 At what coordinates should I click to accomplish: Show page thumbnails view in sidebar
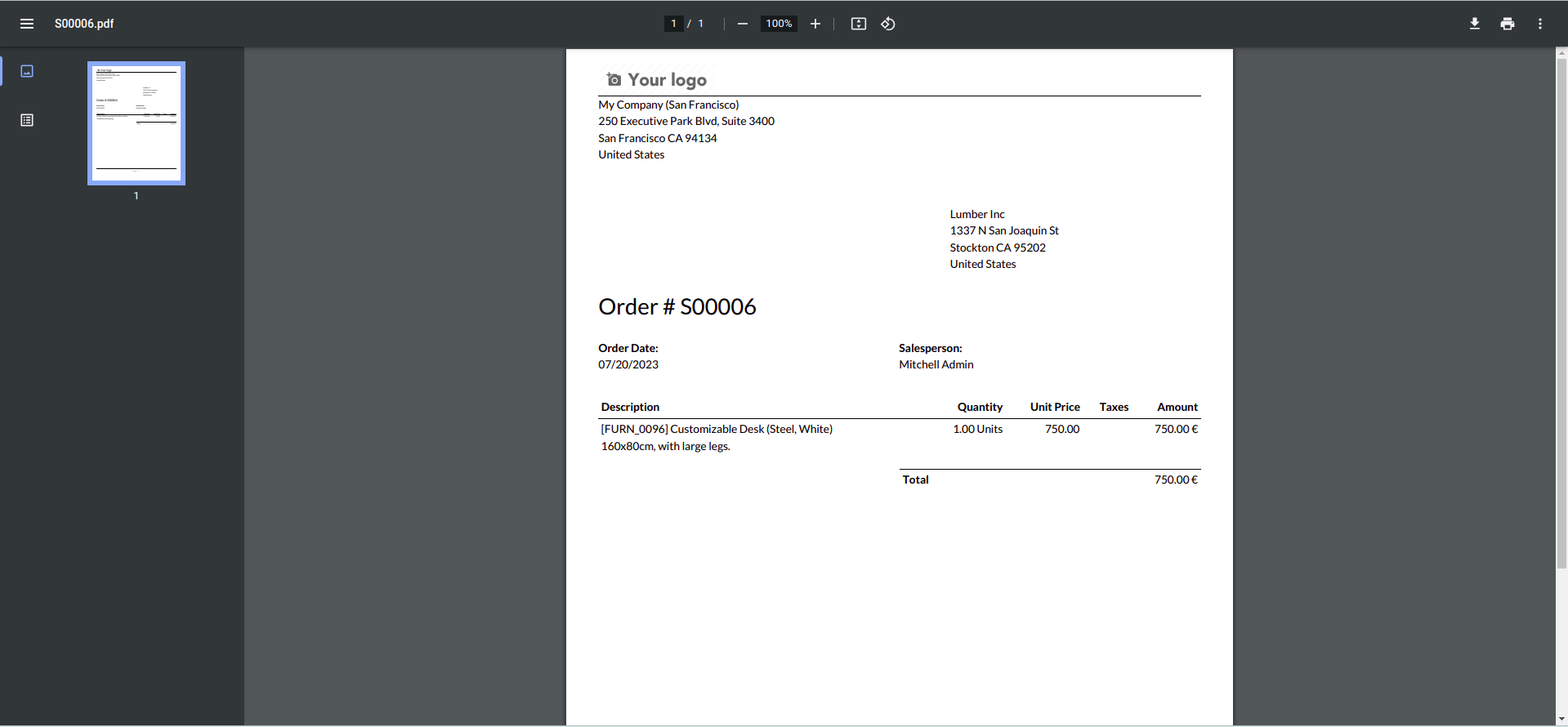(27, 71)
